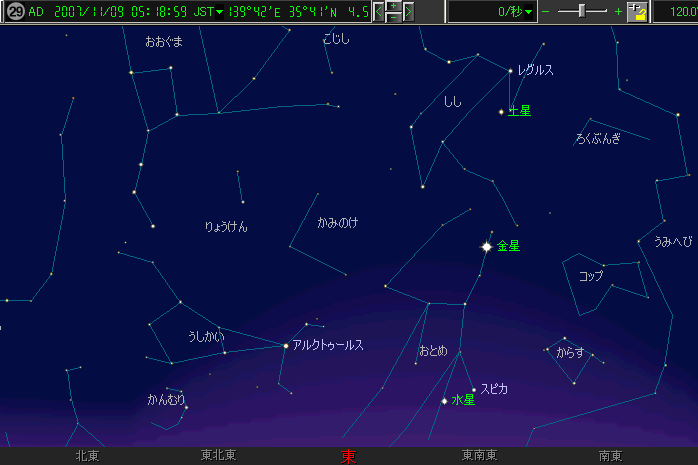Click the plus sign beside the slider

tap(618, 12)
